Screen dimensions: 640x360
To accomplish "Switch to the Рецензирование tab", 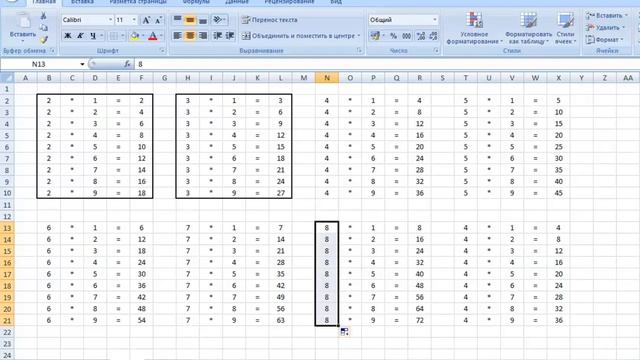I will tap(289, 2).
